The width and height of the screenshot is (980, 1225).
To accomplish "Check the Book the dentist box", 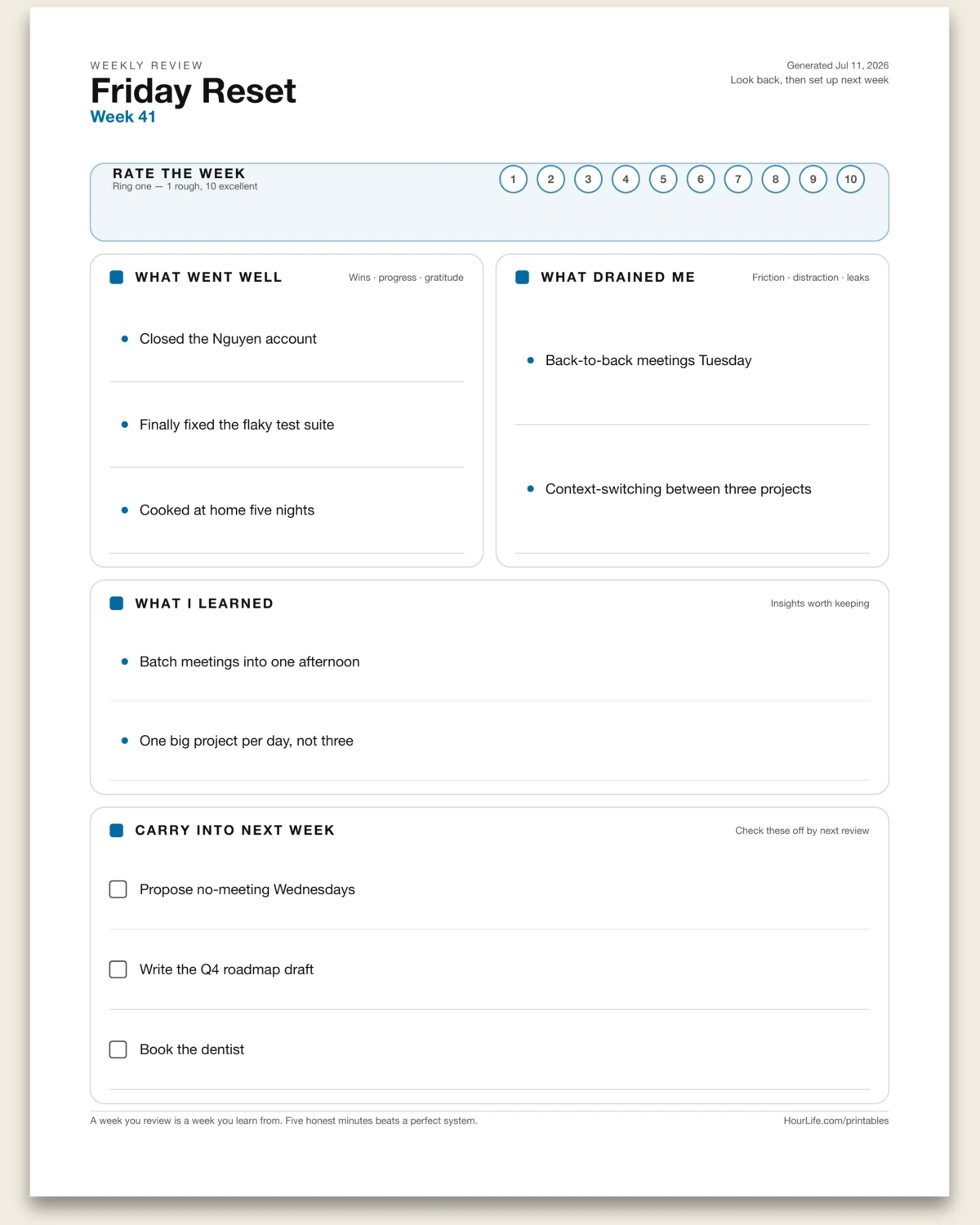I will (x=118, y=1049).
